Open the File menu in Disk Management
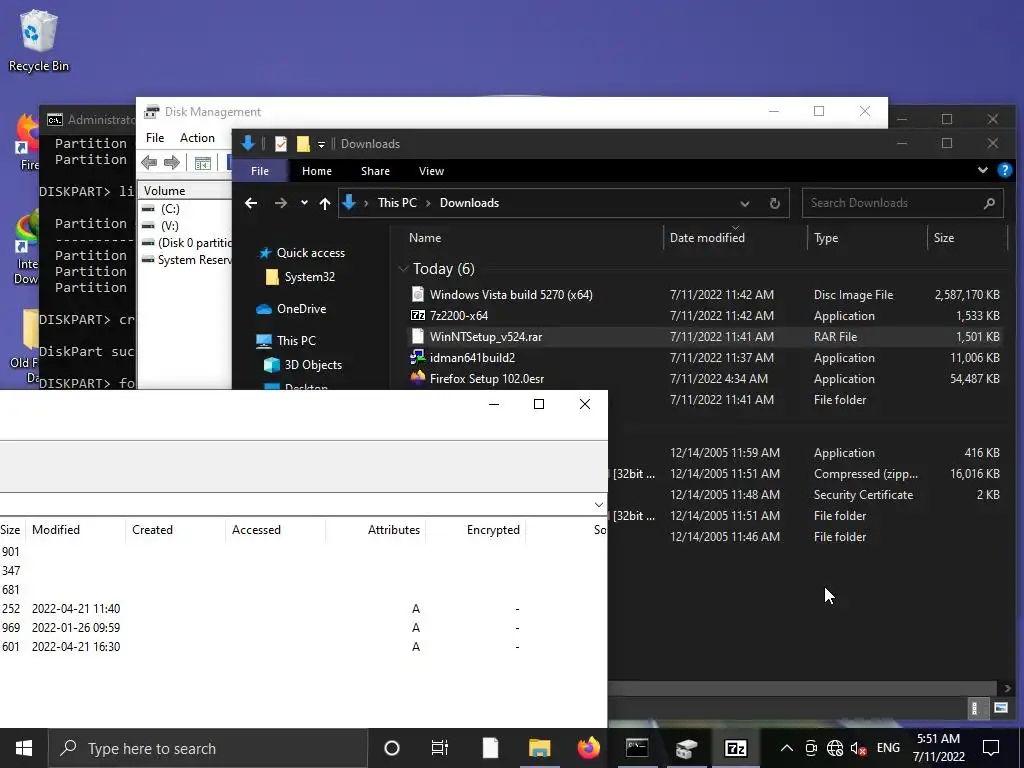The height and width of the screenshot is (768, 1024). pos(155,138)
